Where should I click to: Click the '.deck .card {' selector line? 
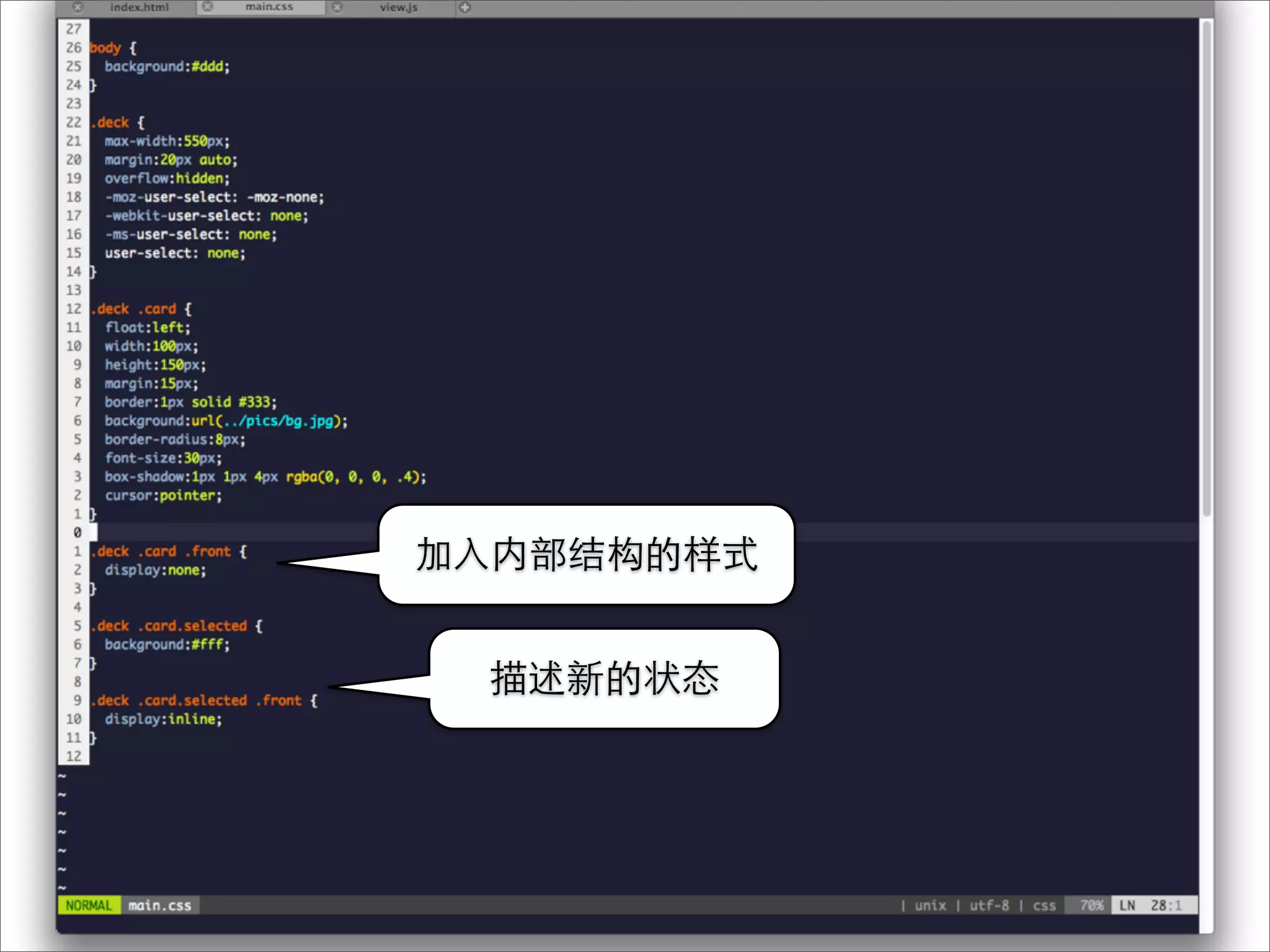[x=141, y=309]
